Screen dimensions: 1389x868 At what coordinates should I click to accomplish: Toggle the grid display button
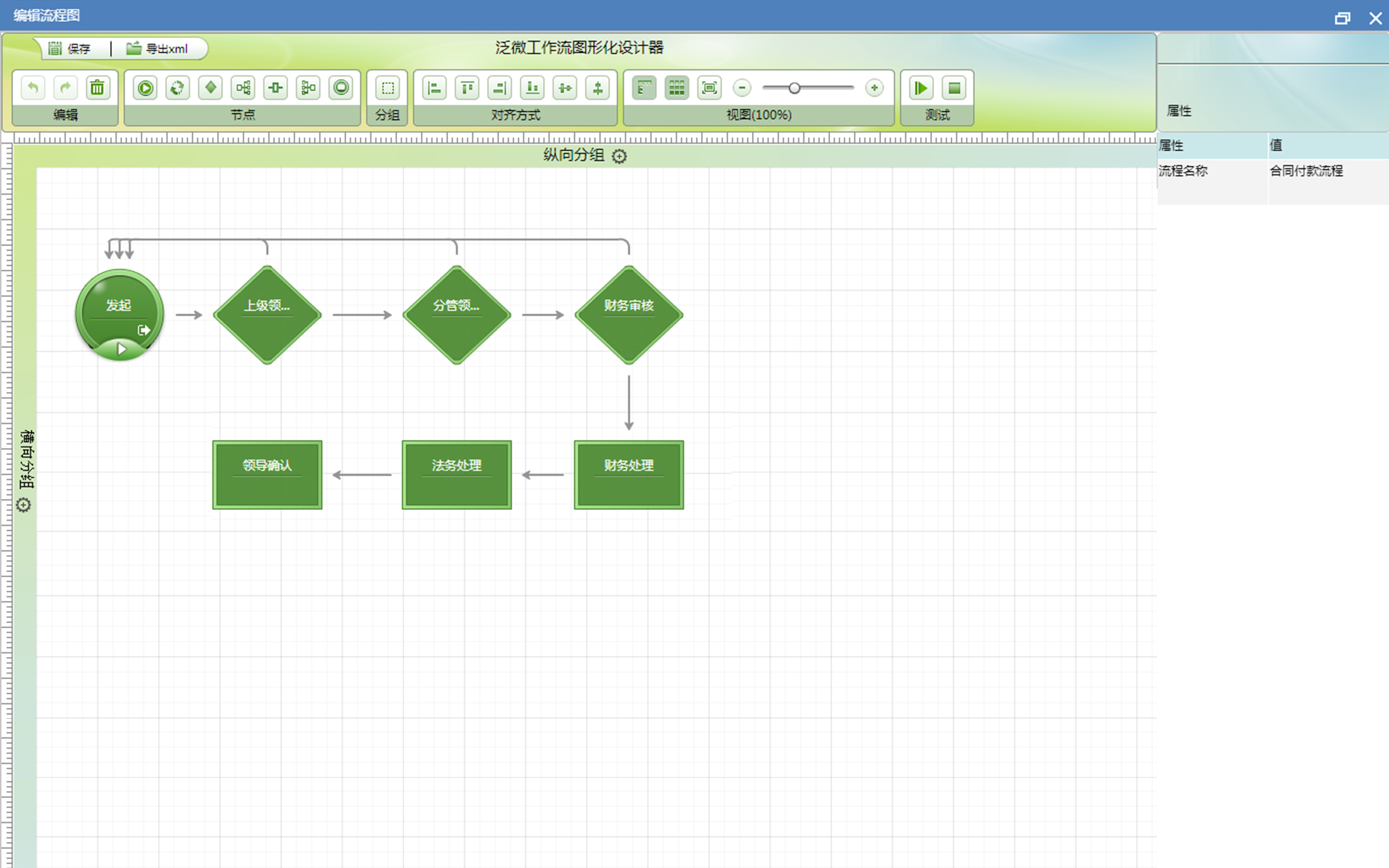(x=677, y=88)
